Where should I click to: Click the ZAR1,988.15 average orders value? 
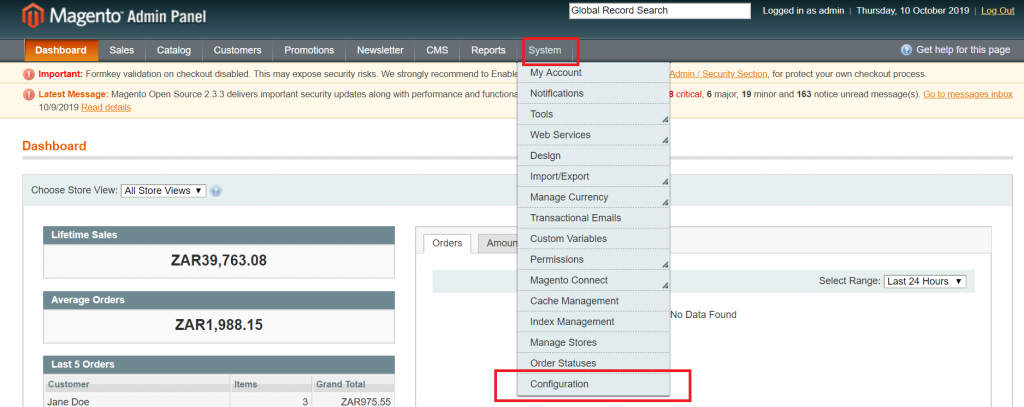[x=219, y=325]
